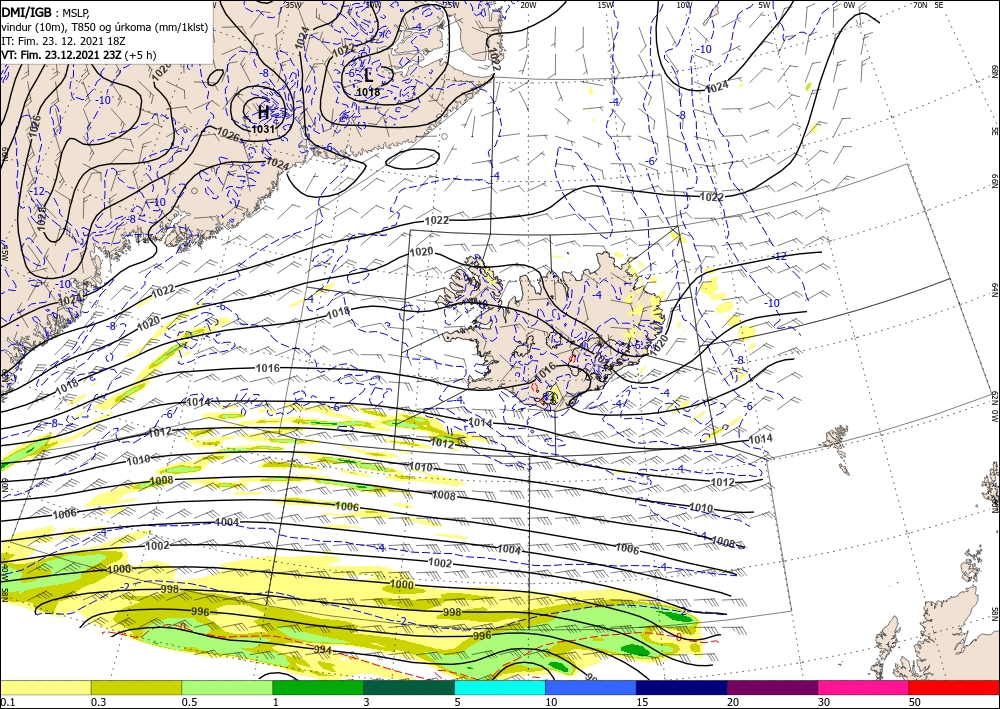Click the pale yellow 0.1–0.3 legend swatch
Screen dimensions: 1000x709
pos(45,687)
